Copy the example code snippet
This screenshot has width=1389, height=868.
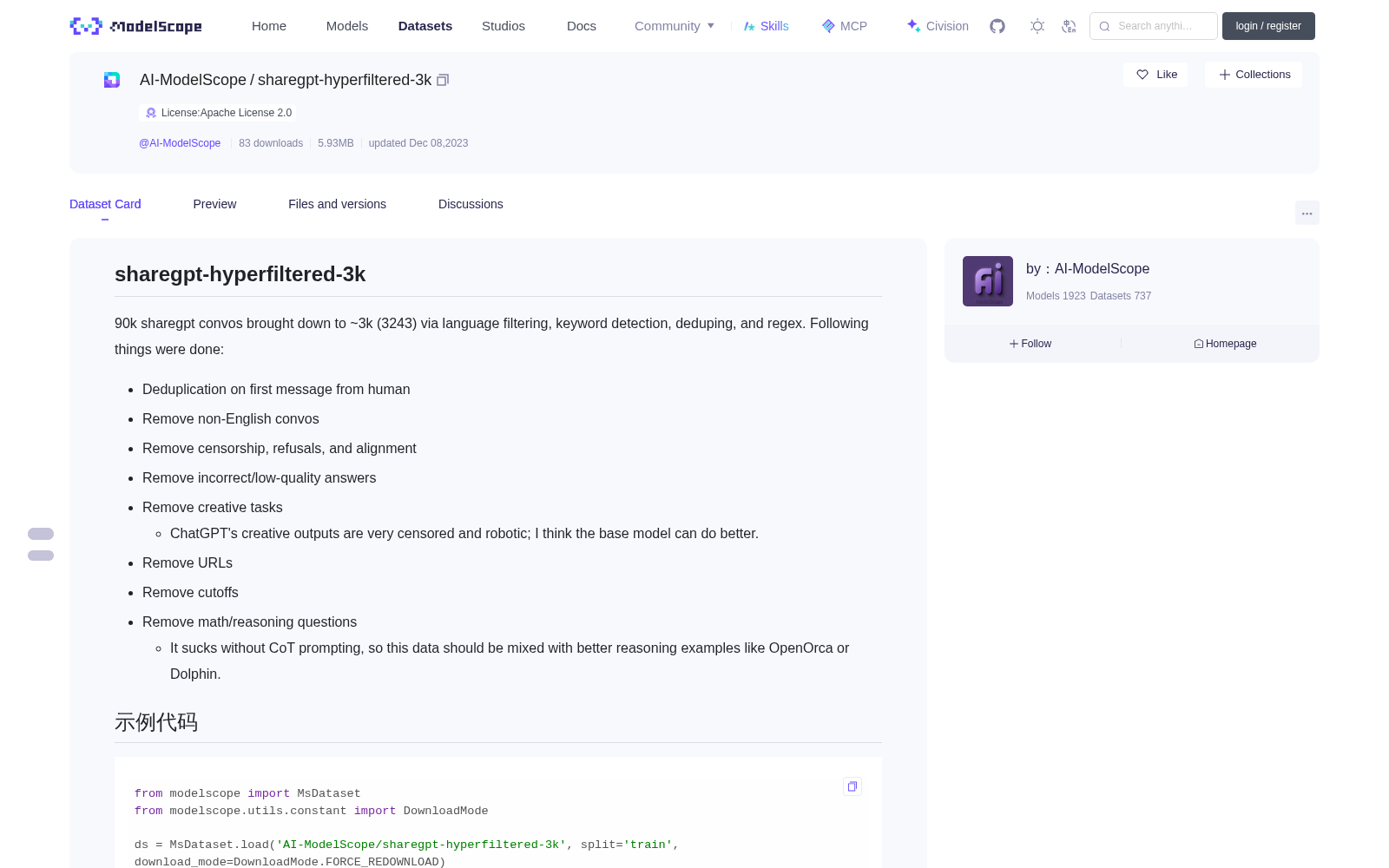coord(852,786)
